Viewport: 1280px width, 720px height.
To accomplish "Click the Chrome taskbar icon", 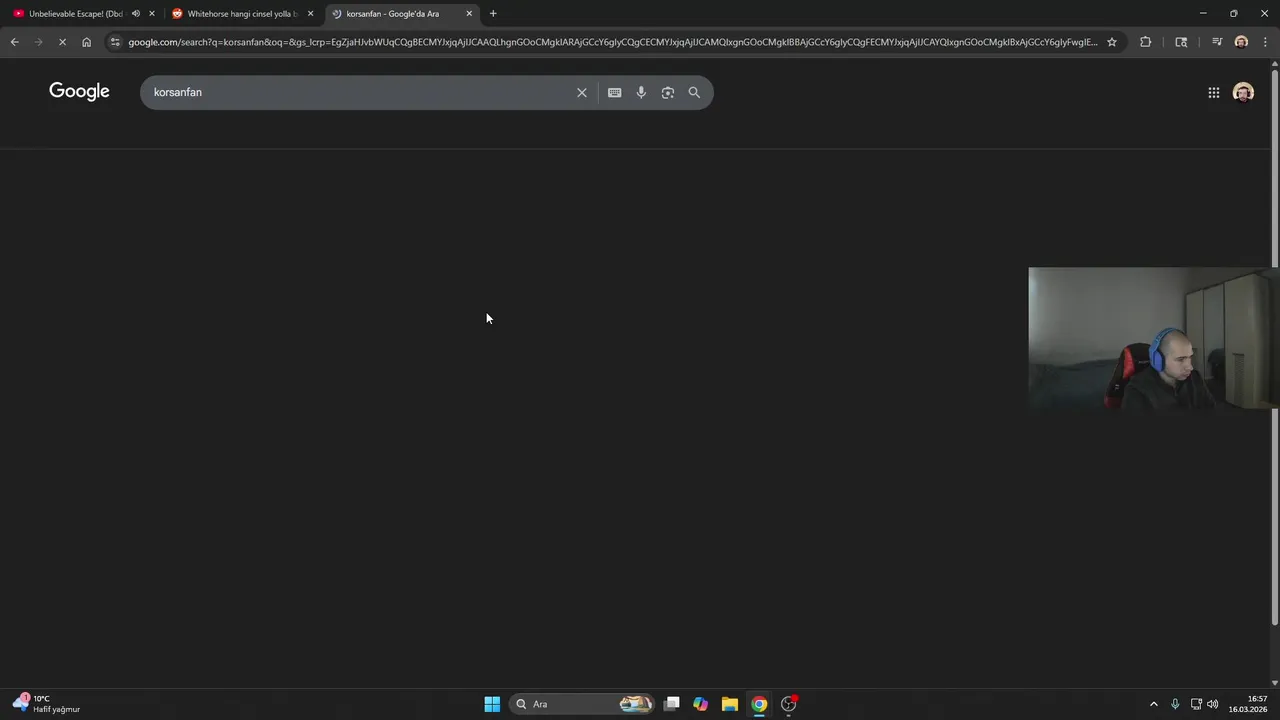I will click(x=759, y=704).
